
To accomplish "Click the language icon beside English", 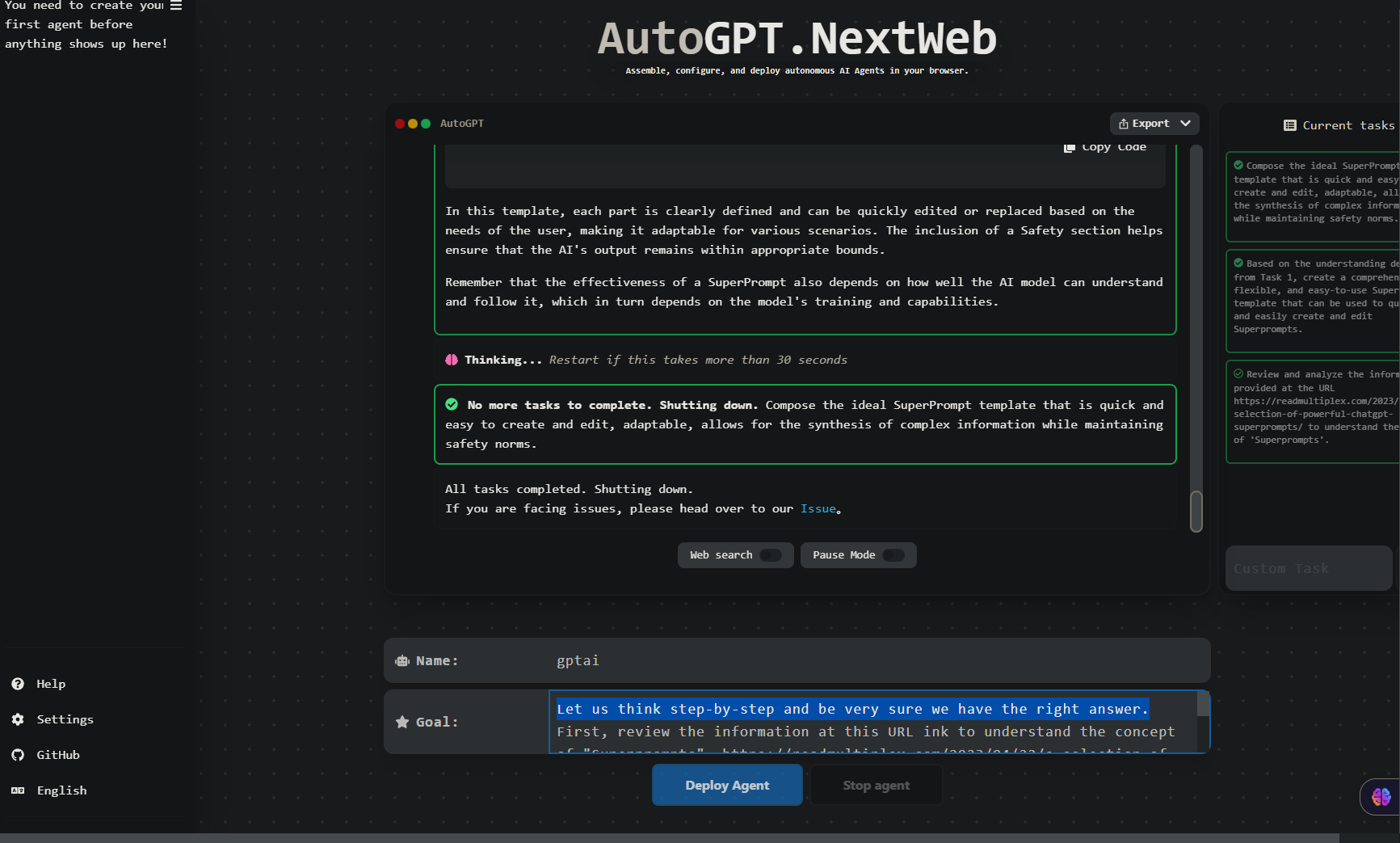I will point(18,790).
